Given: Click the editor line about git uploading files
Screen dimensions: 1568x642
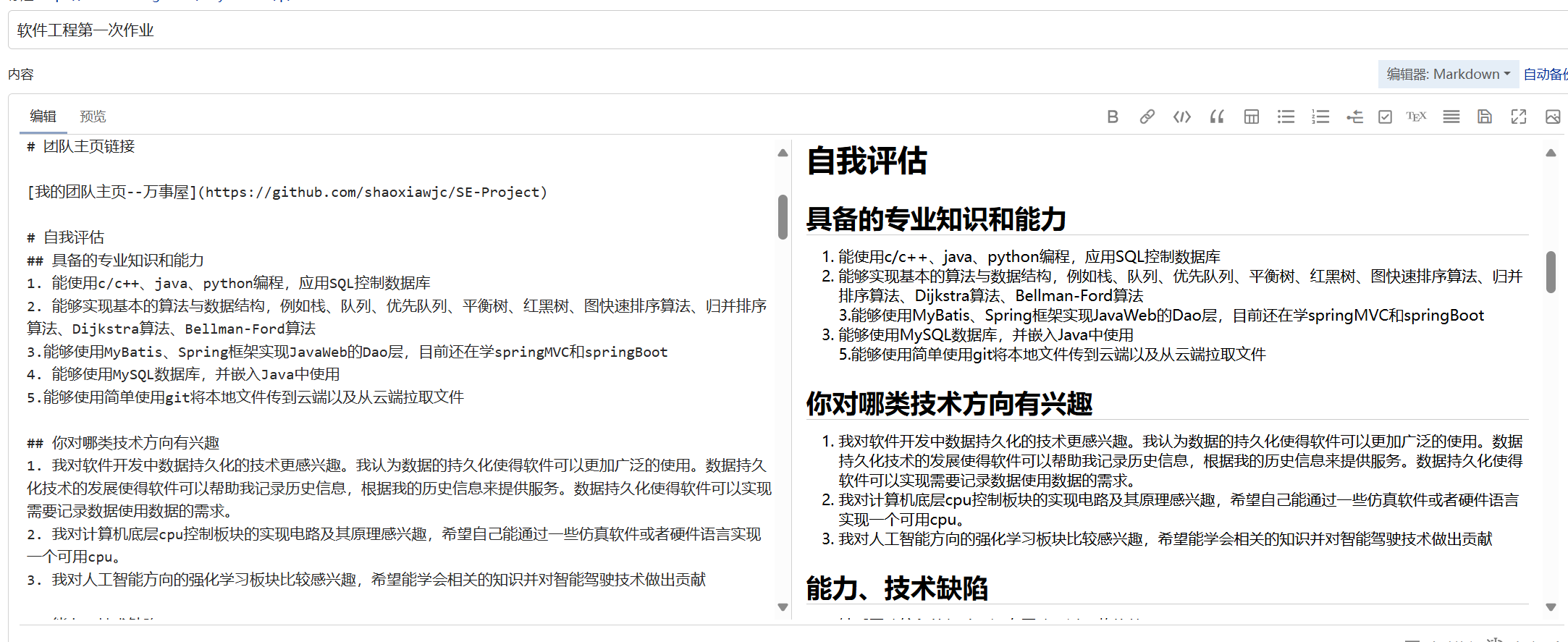Looking at the screenshot, I should (x=245, y=397).
